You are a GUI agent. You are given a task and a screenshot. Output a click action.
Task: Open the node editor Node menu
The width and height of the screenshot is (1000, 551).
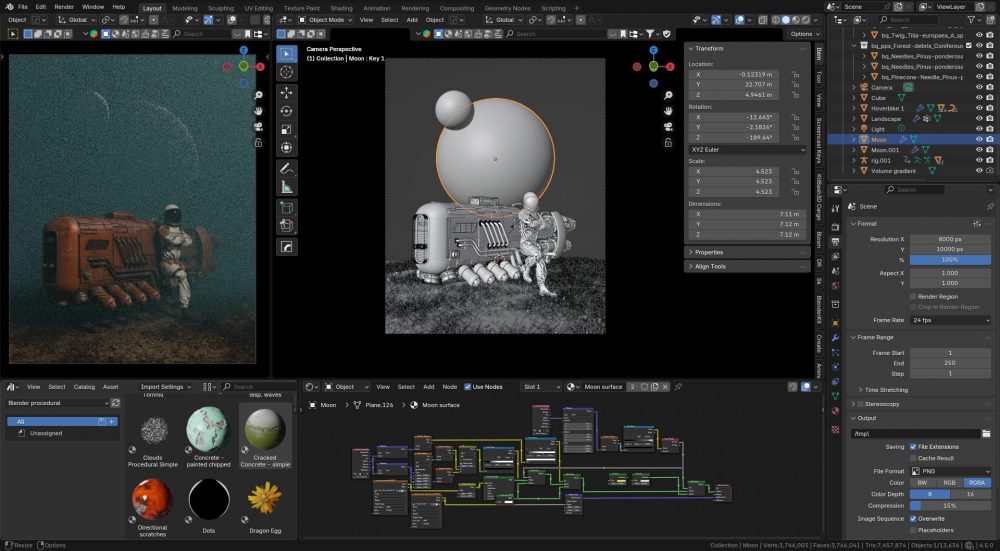[450, 387]
